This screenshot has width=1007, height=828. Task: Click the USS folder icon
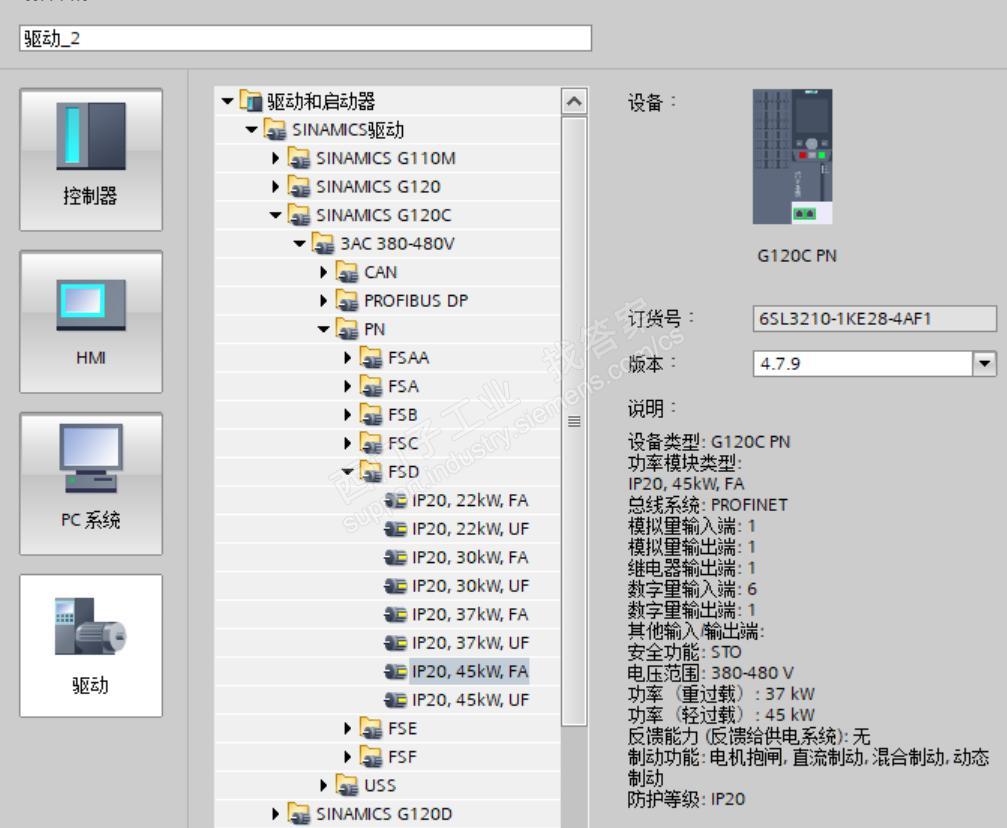point(347,786)
